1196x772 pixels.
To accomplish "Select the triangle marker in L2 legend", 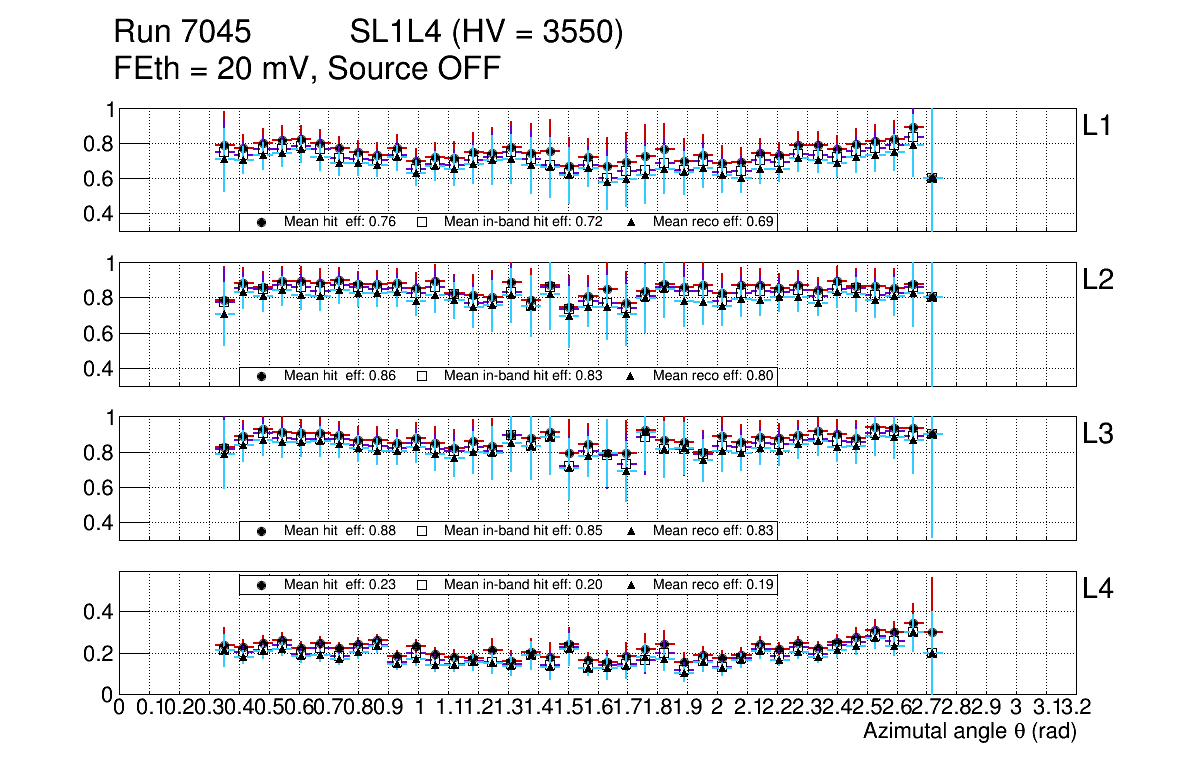I will 632,376.
